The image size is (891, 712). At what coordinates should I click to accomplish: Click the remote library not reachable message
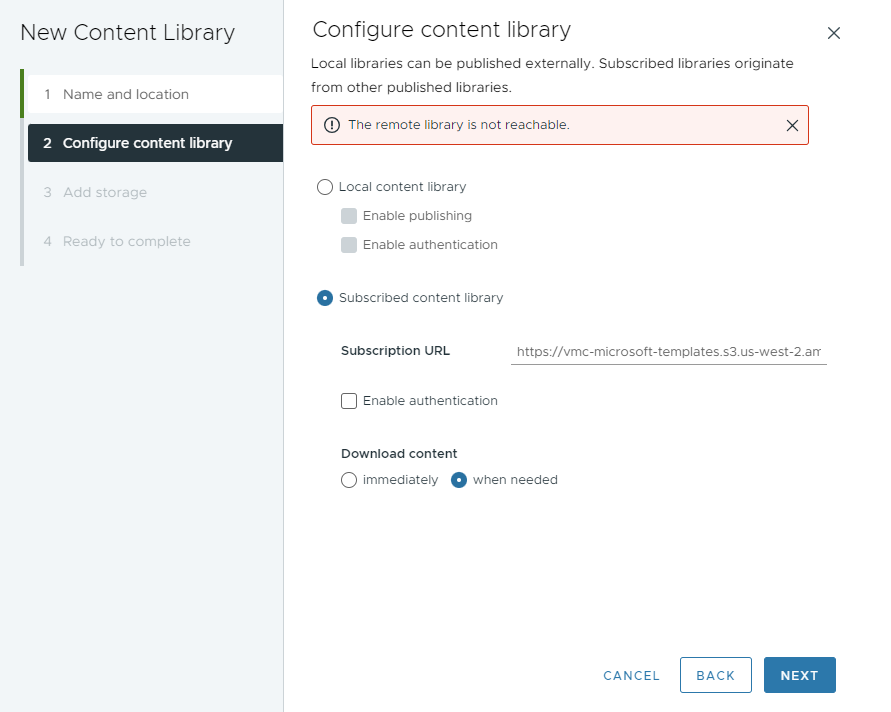[x=459, y=125]
